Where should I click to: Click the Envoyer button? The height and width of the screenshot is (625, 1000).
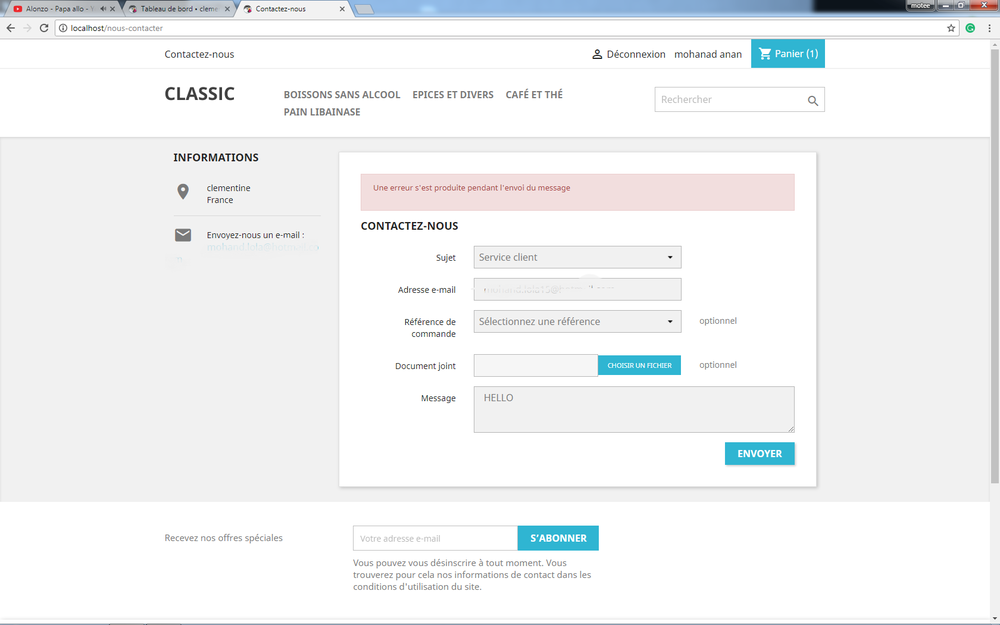[x=760, y=453]
